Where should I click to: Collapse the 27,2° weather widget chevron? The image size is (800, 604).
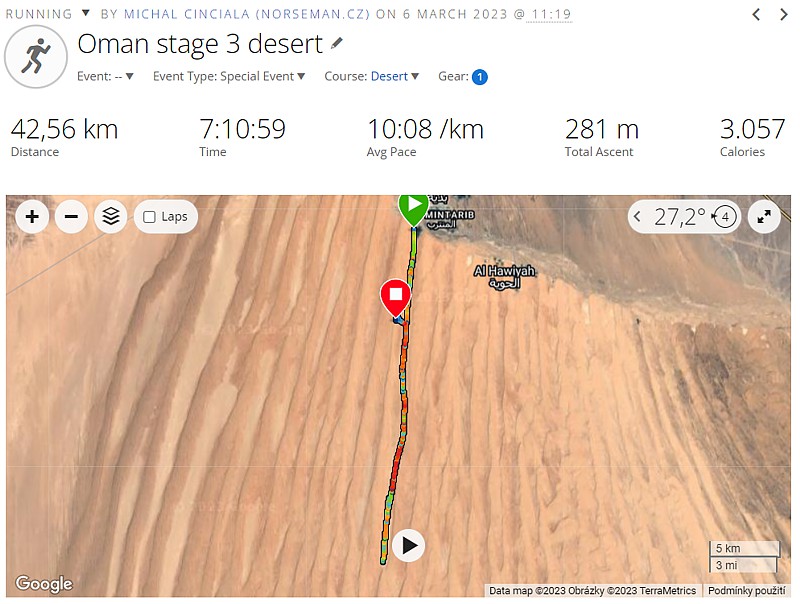[x=637, y=217]
